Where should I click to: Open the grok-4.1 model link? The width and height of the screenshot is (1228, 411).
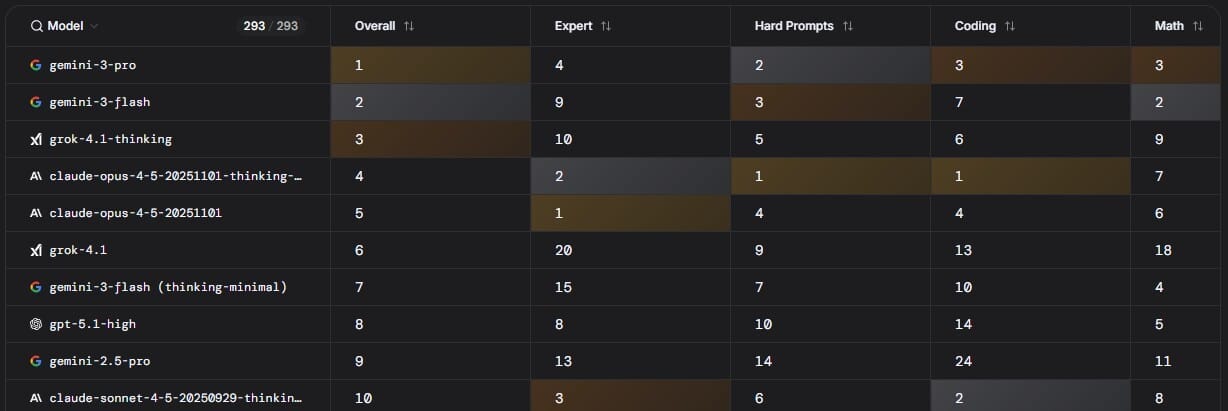click(78, 250)
